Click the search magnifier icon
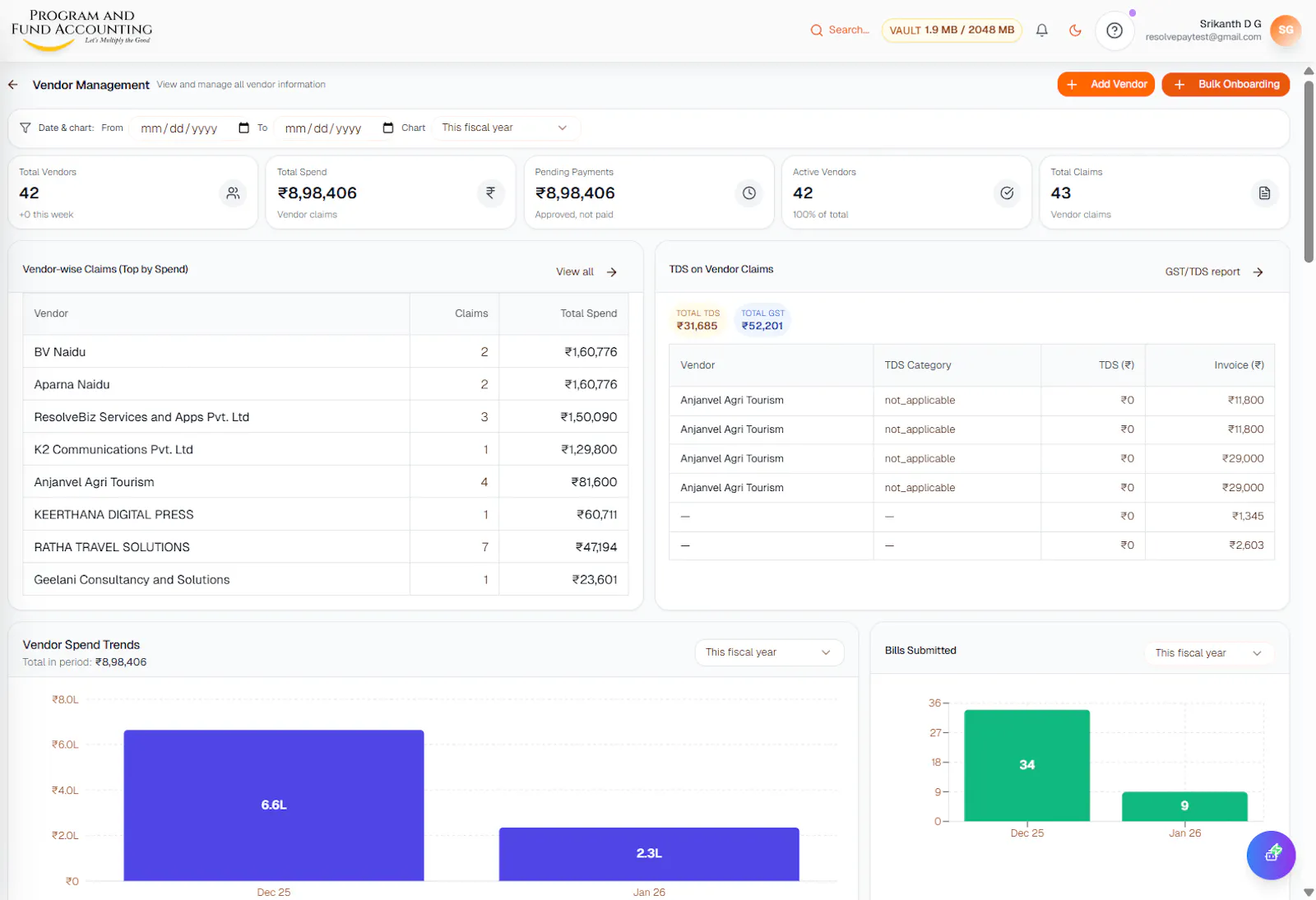Screen dimensions: 1316x900 click(x=817, y=30)
